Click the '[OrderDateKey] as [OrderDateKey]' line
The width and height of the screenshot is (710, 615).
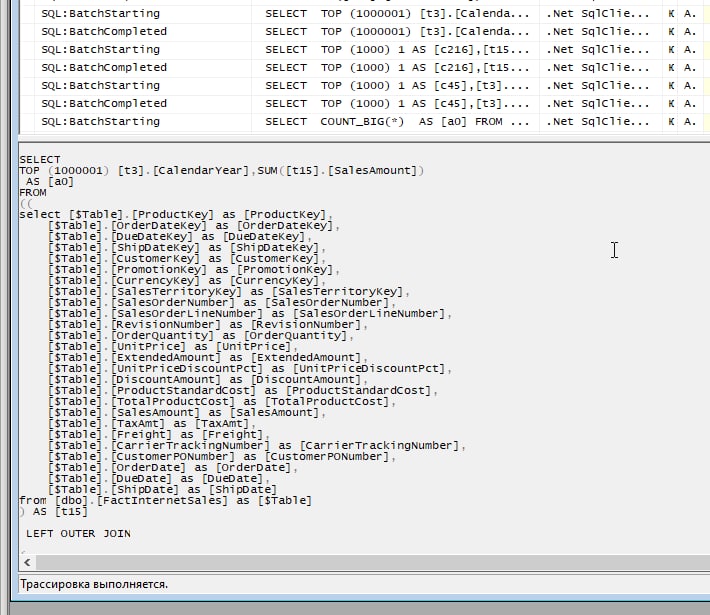(x=194, y=226)
